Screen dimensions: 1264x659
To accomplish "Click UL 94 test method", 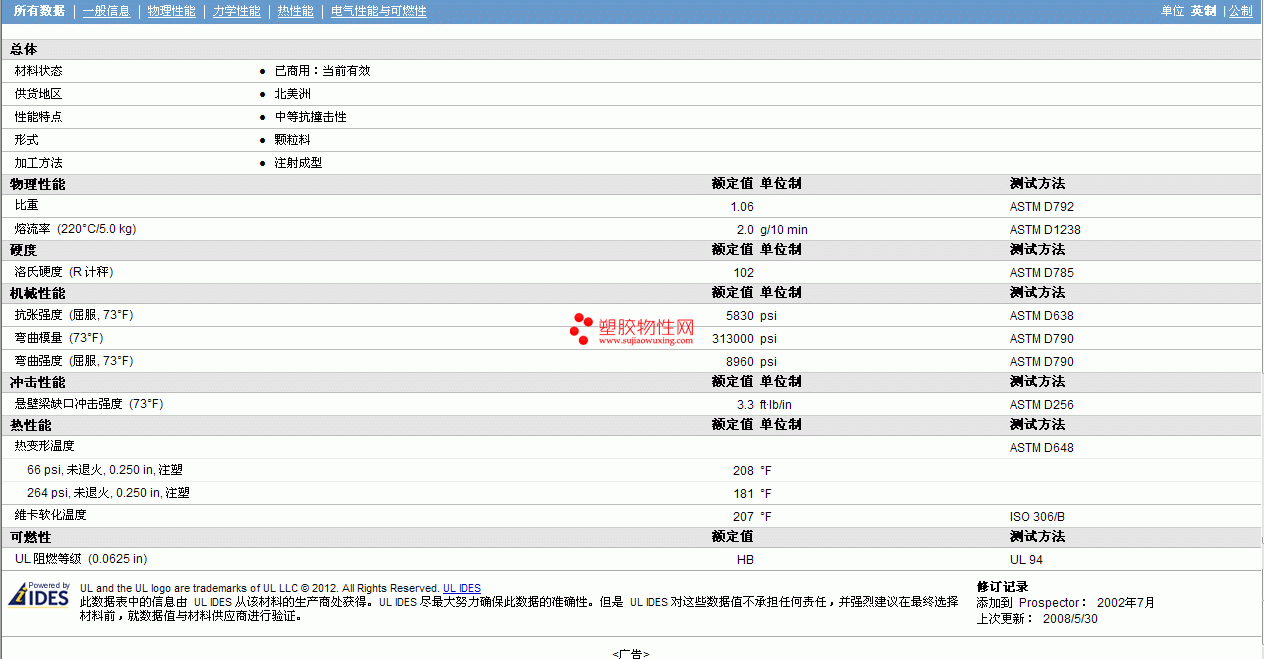I will [x=1026, y=560].
